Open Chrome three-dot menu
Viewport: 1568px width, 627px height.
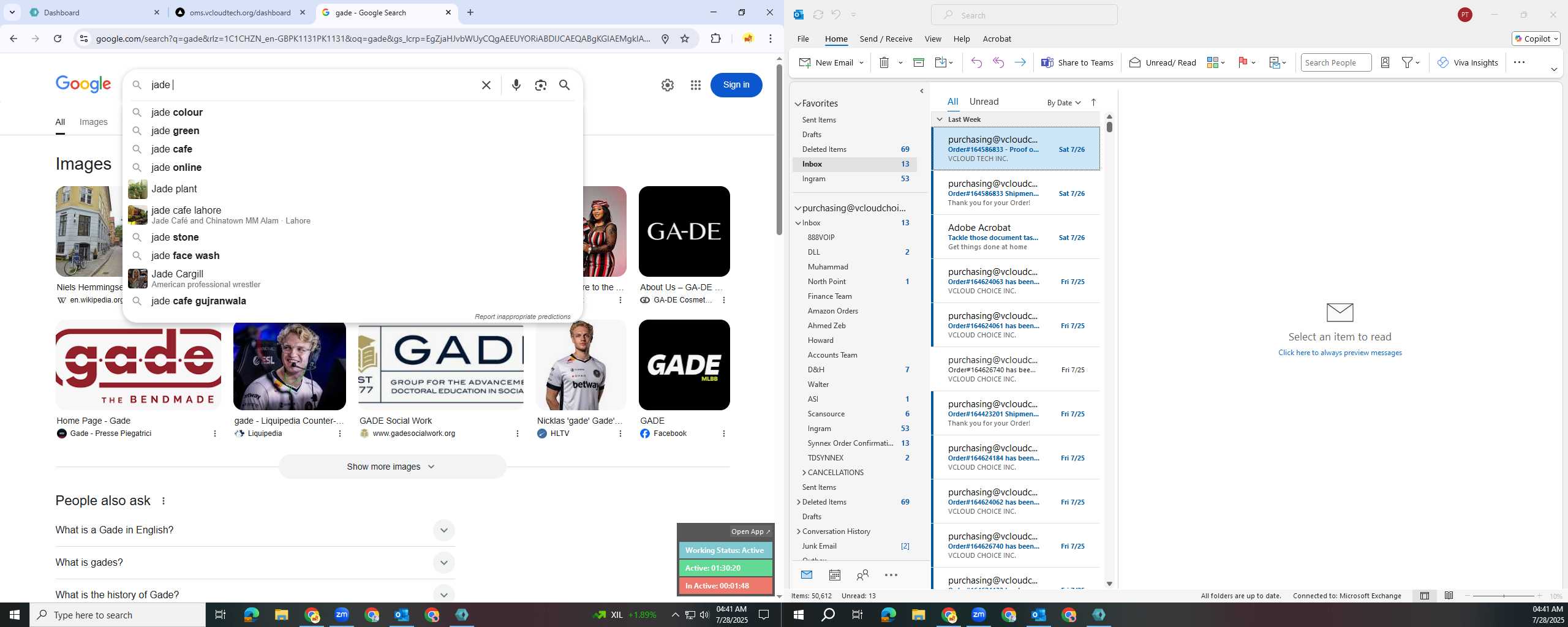(771, 39)
